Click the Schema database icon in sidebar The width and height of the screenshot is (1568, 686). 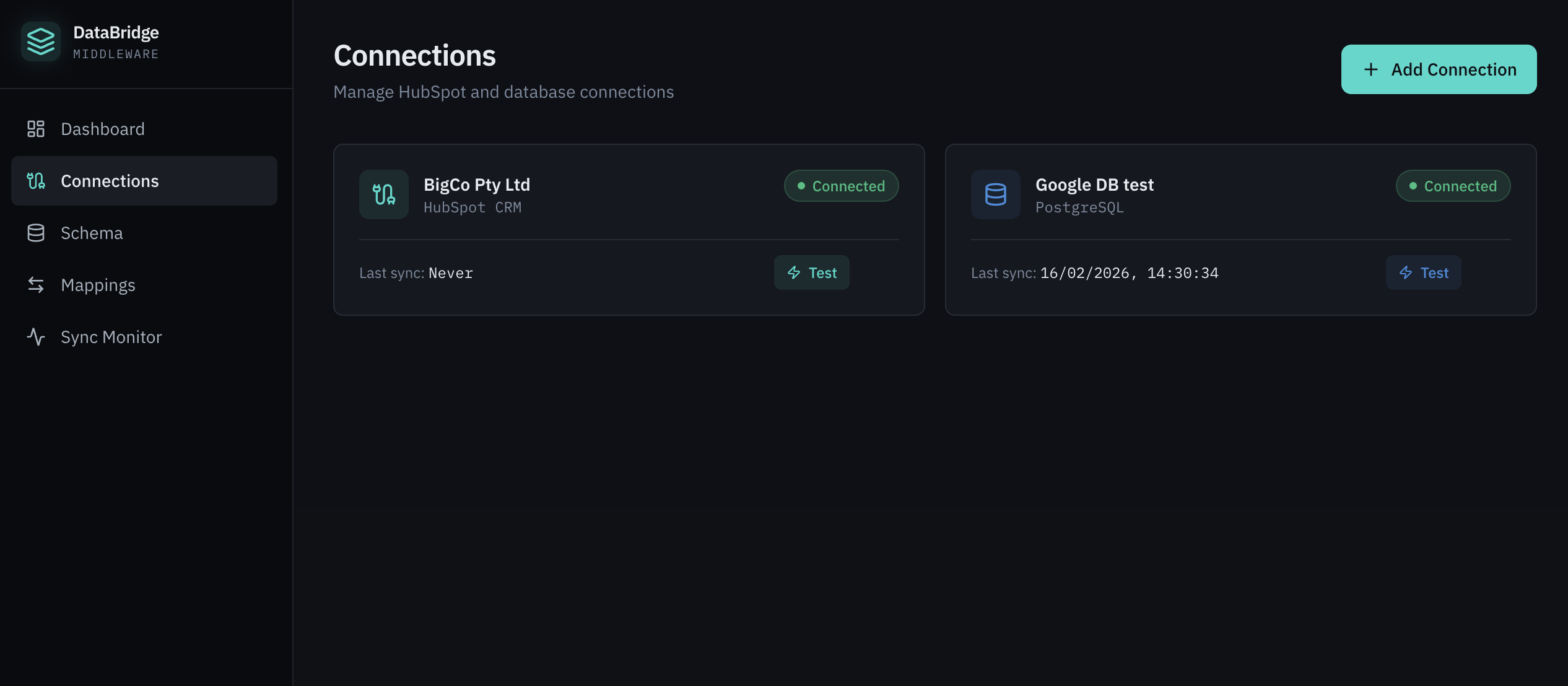(36, 233)
